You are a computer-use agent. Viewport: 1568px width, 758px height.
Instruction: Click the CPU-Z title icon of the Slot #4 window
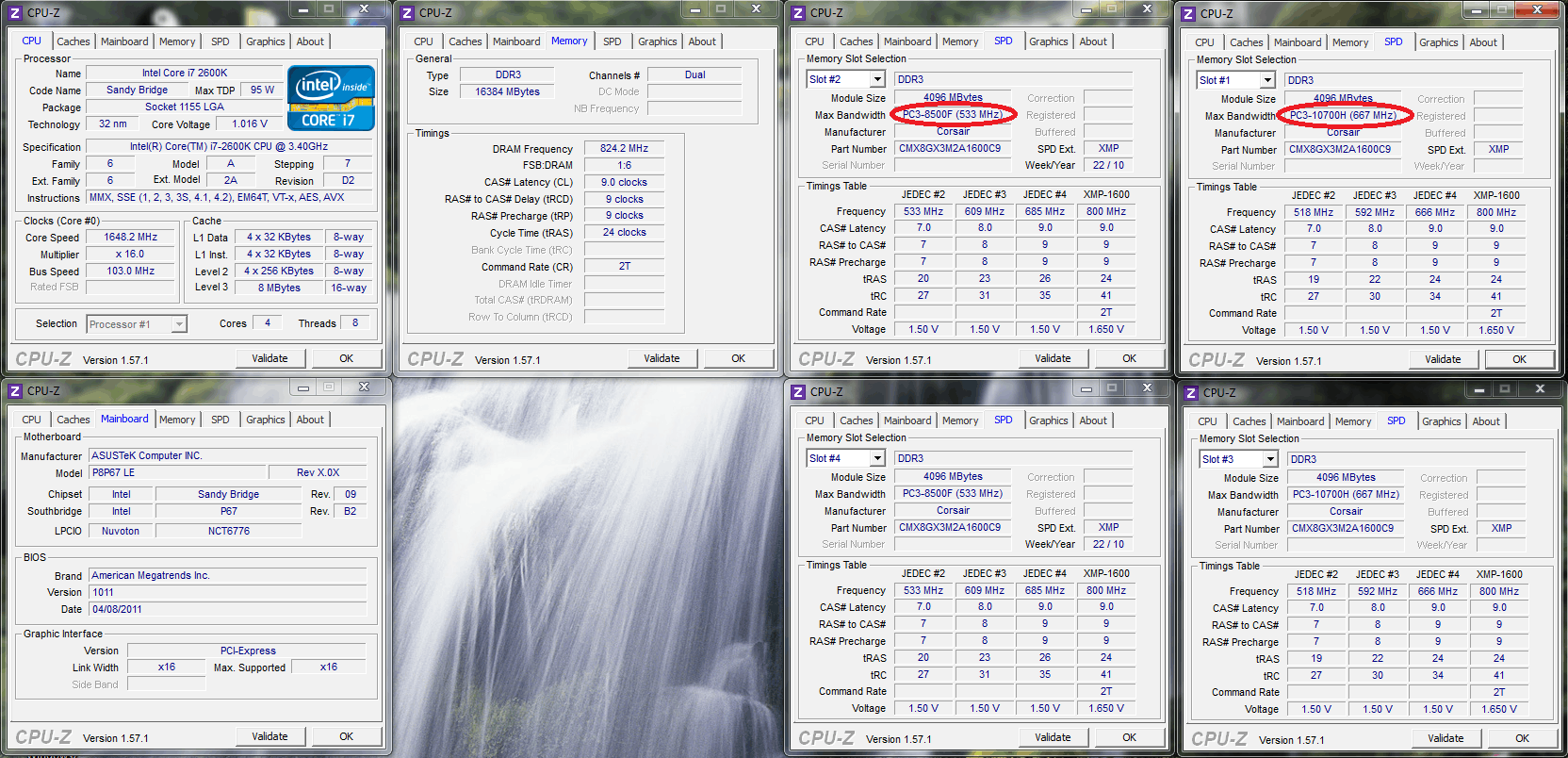[798, 391]
